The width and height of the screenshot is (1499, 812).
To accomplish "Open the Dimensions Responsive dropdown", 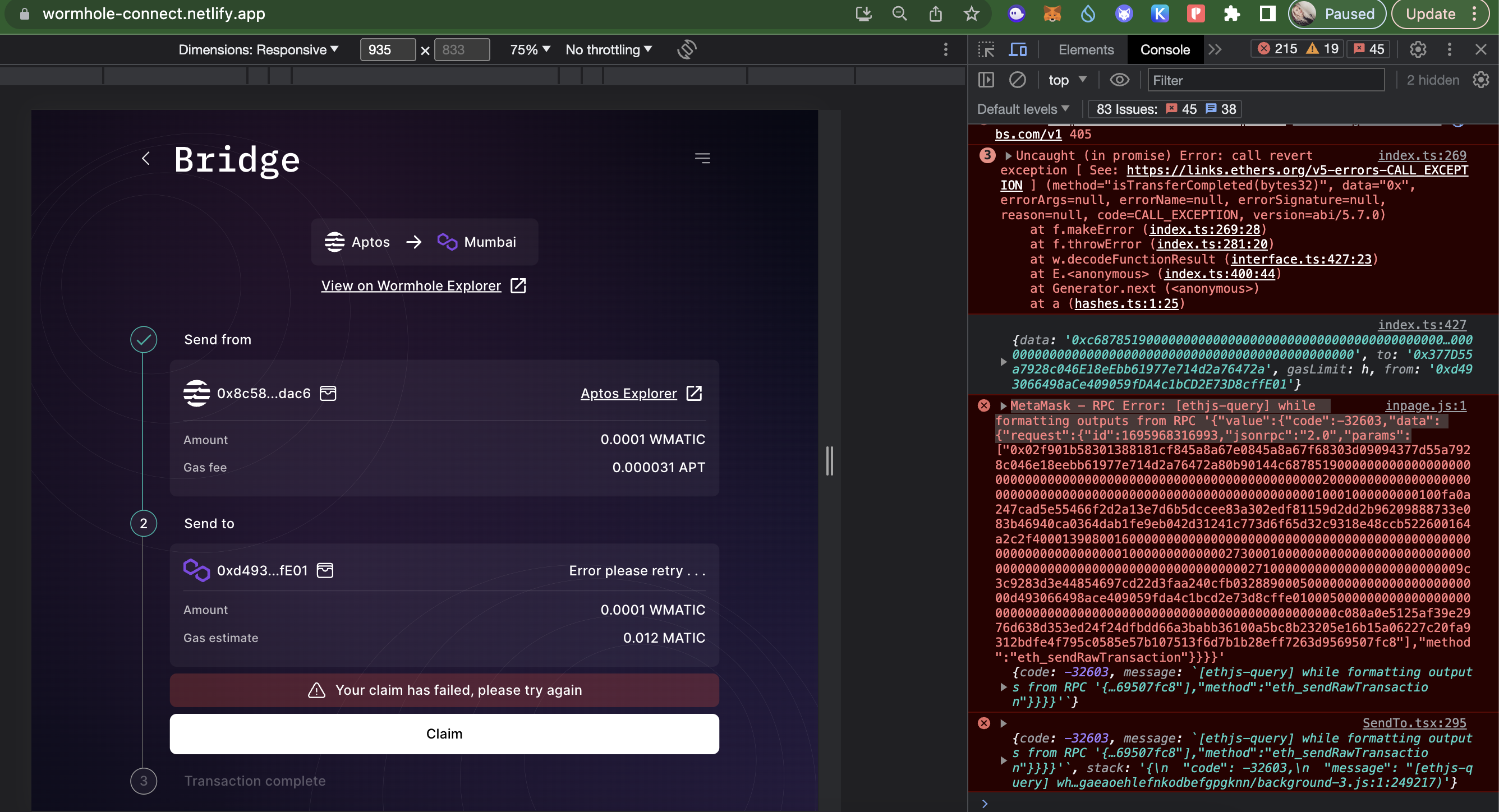I will point(258,49).
